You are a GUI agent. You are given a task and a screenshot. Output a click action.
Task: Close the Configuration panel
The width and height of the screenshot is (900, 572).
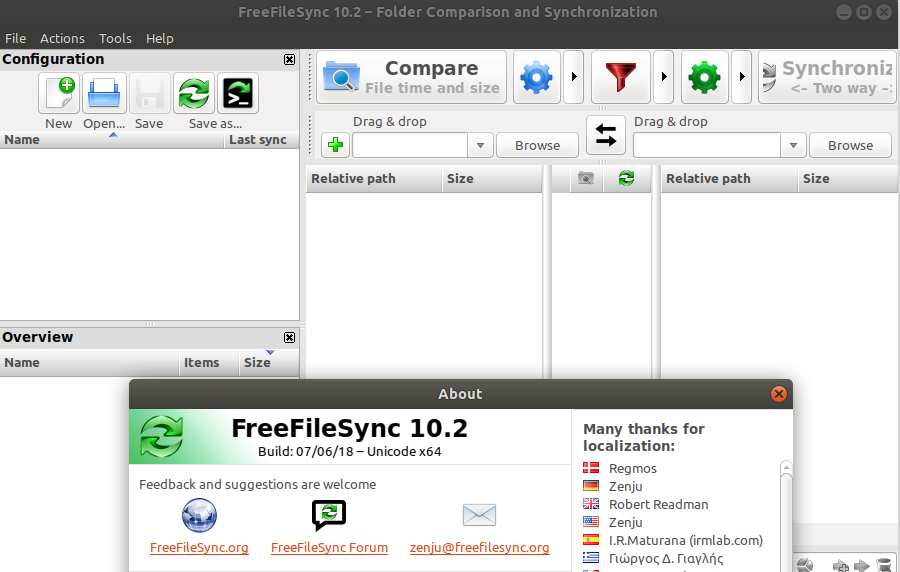pos(290,60)
